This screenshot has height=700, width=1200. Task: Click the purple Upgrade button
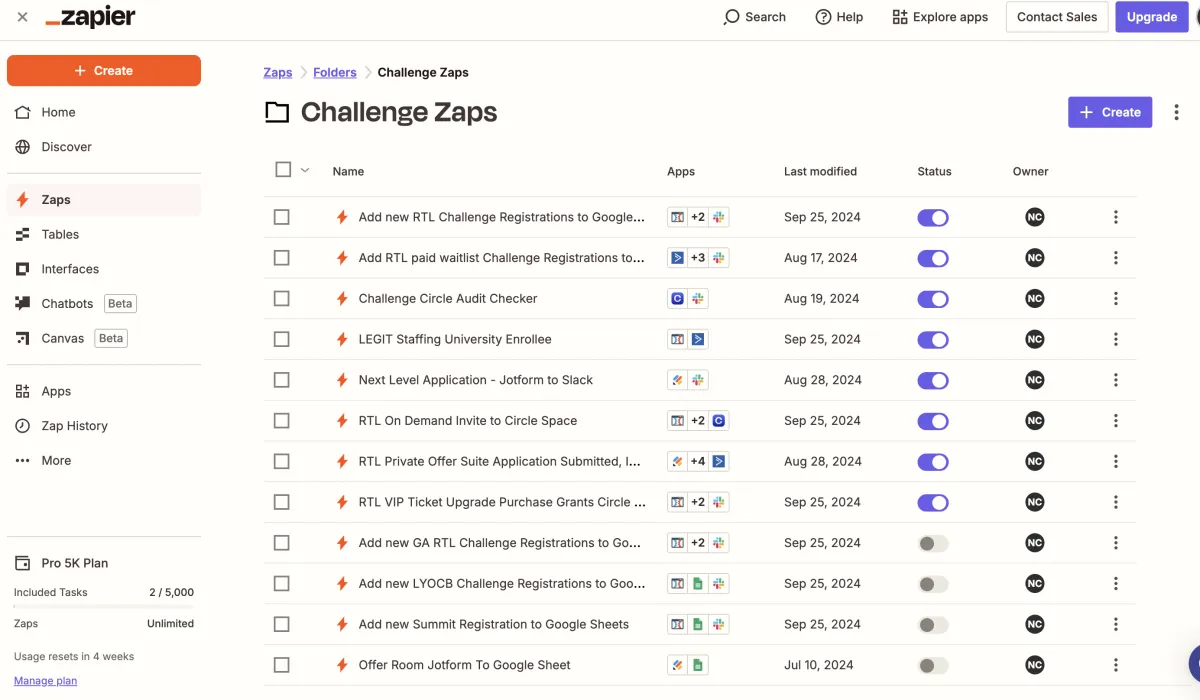point(1152,17)
